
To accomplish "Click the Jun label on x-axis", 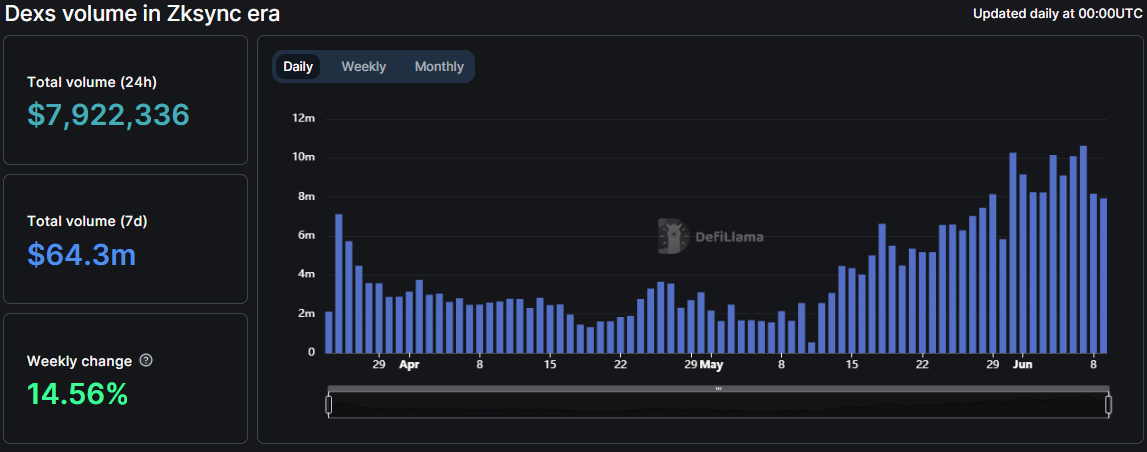I will click(1023, 364).
